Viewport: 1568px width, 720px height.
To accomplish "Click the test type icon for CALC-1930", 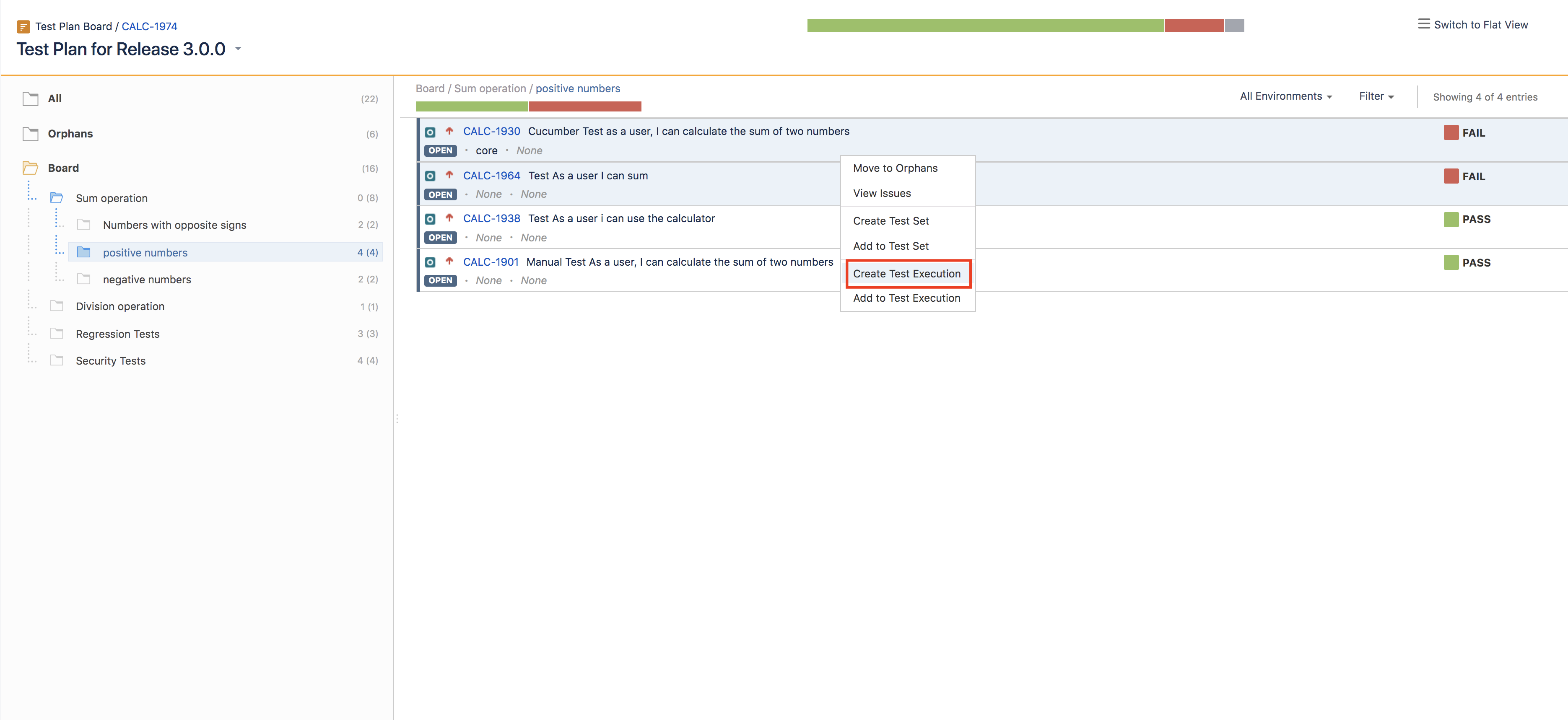I will (430, 132).
